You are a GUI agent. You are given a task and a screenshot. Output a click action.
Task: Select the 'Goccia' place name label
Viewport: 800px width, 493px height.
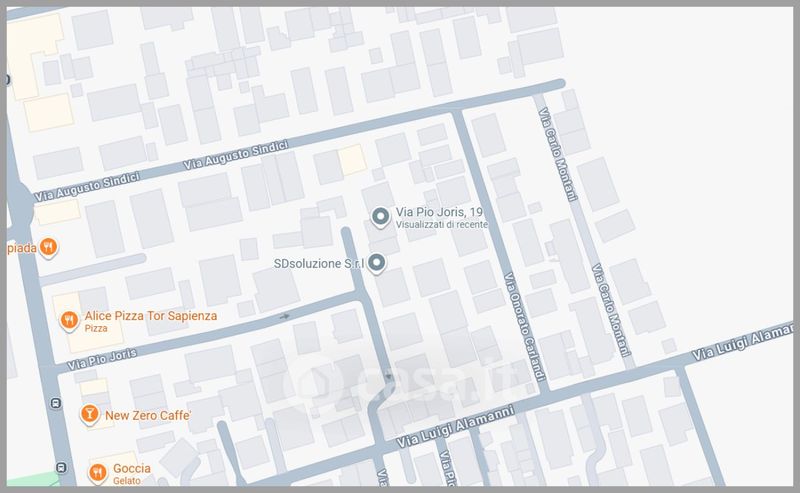click(132, 468)
